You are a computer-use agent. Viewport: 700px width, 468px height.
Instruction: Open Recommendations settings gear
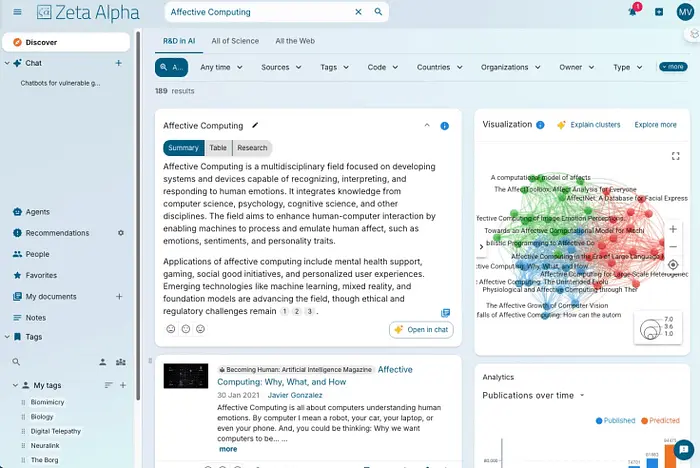click(121, 233)
